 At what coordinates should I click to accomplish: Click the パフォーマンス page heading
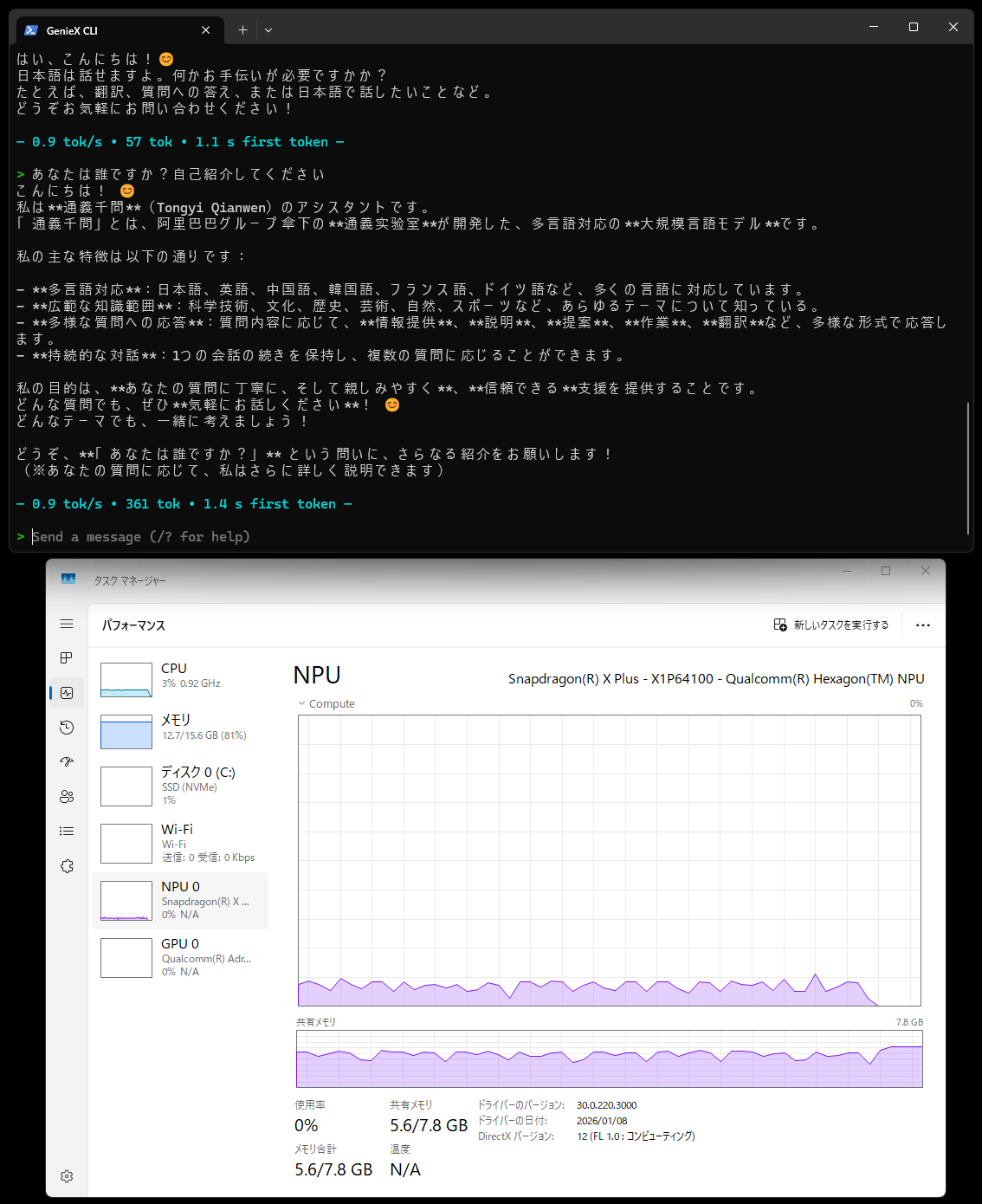(x=133, y=625)
